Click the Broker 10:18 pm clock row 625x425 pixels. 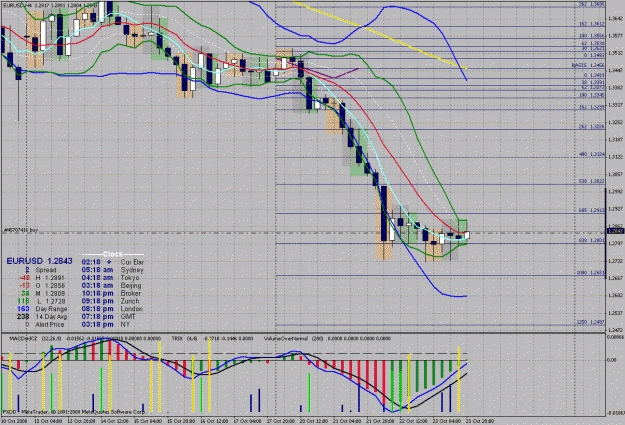[x=111, y=293]
